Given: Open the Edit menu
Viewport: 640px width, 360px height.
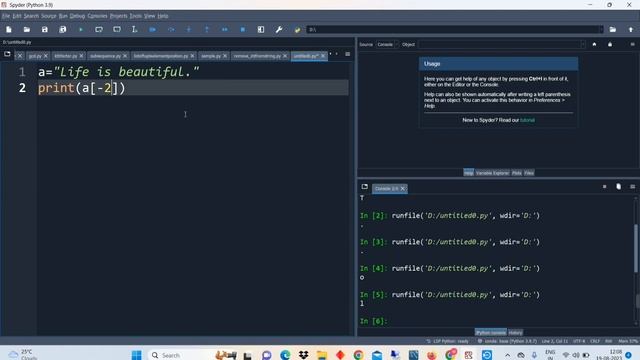Looking at the screenshot, I should click(x=17, y=16).
